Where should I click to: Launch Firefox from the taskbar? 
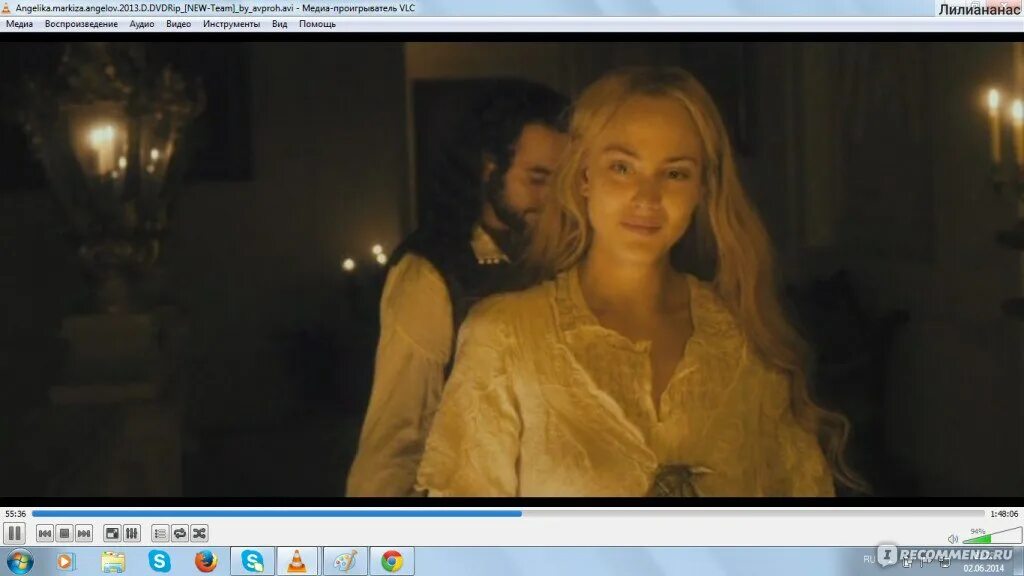point(206,562)
